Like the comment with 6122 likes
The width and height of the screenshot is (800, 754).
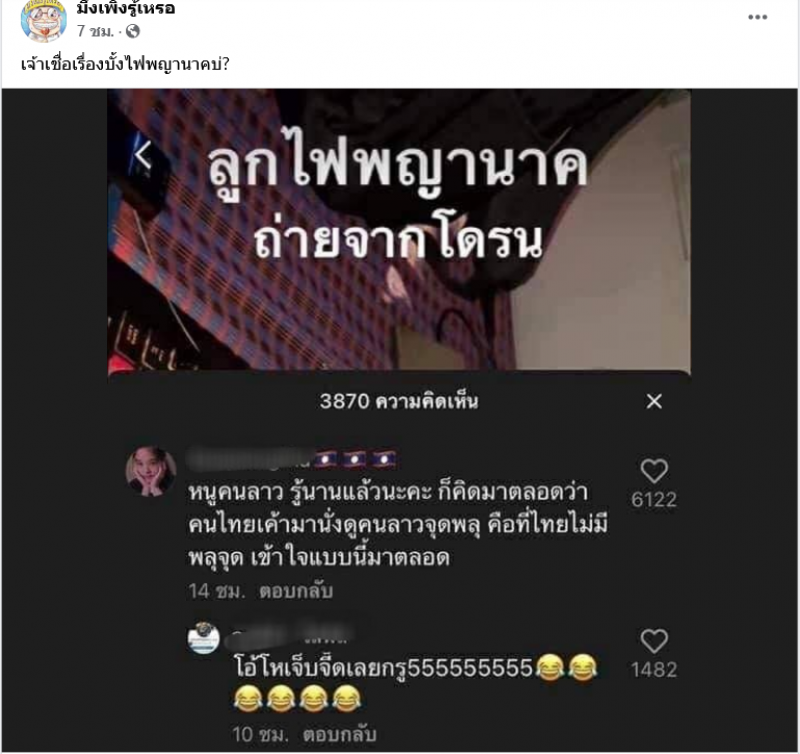[x=654, y=471]
